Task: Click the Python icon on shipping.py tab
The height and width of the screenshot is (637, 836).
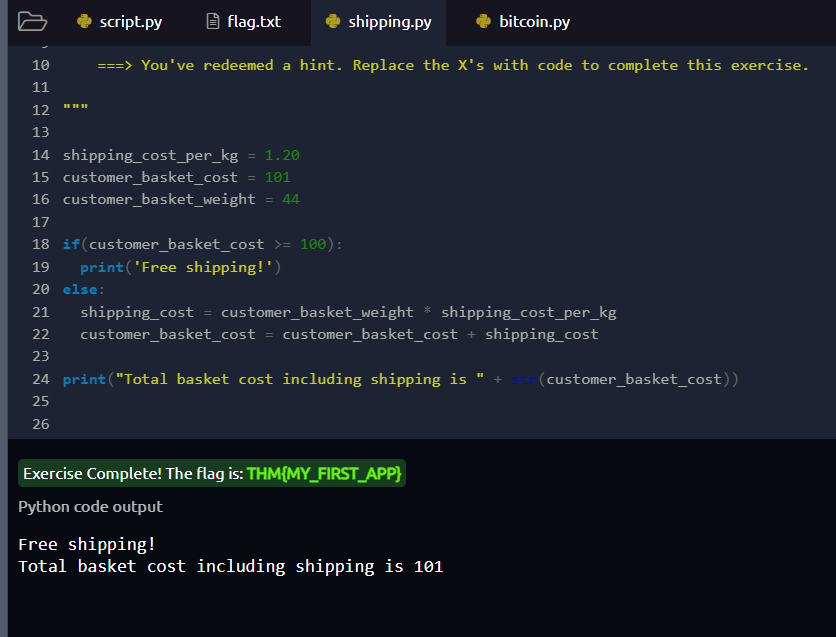Action: point(333,21)
